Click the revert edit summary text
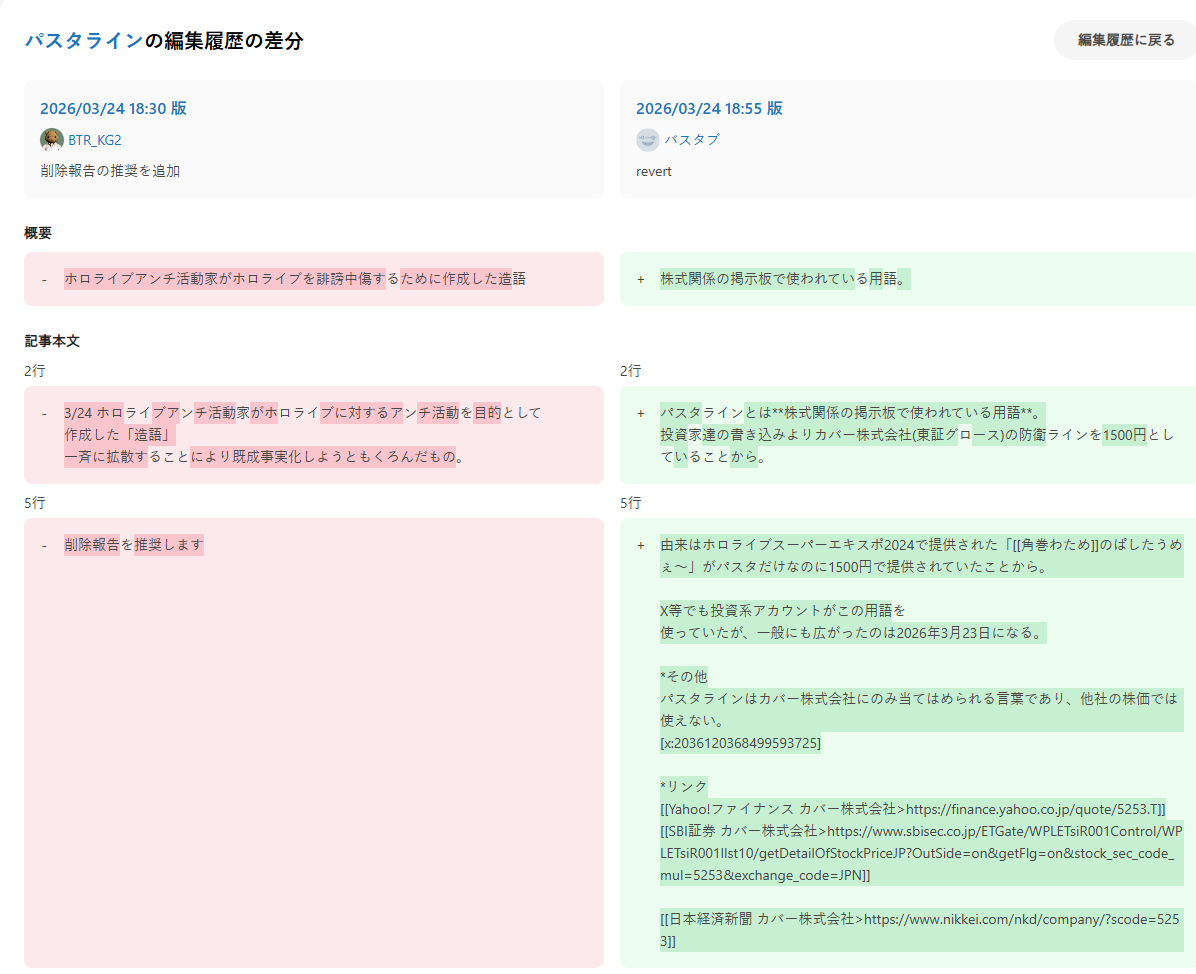Screen dimensions: 1196x974 point(654,171)
